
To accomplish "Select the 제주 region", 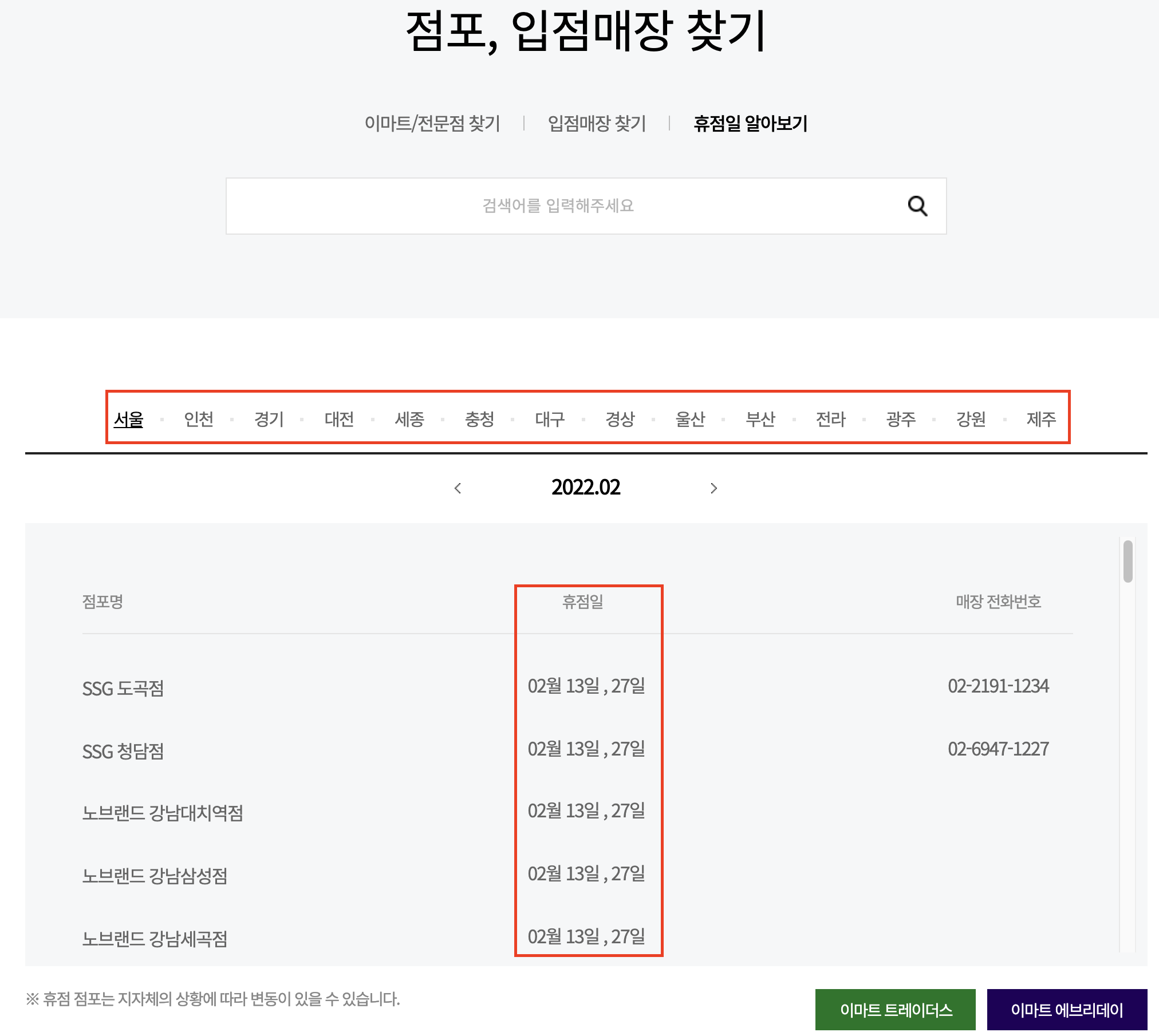I will [1041, 420].
